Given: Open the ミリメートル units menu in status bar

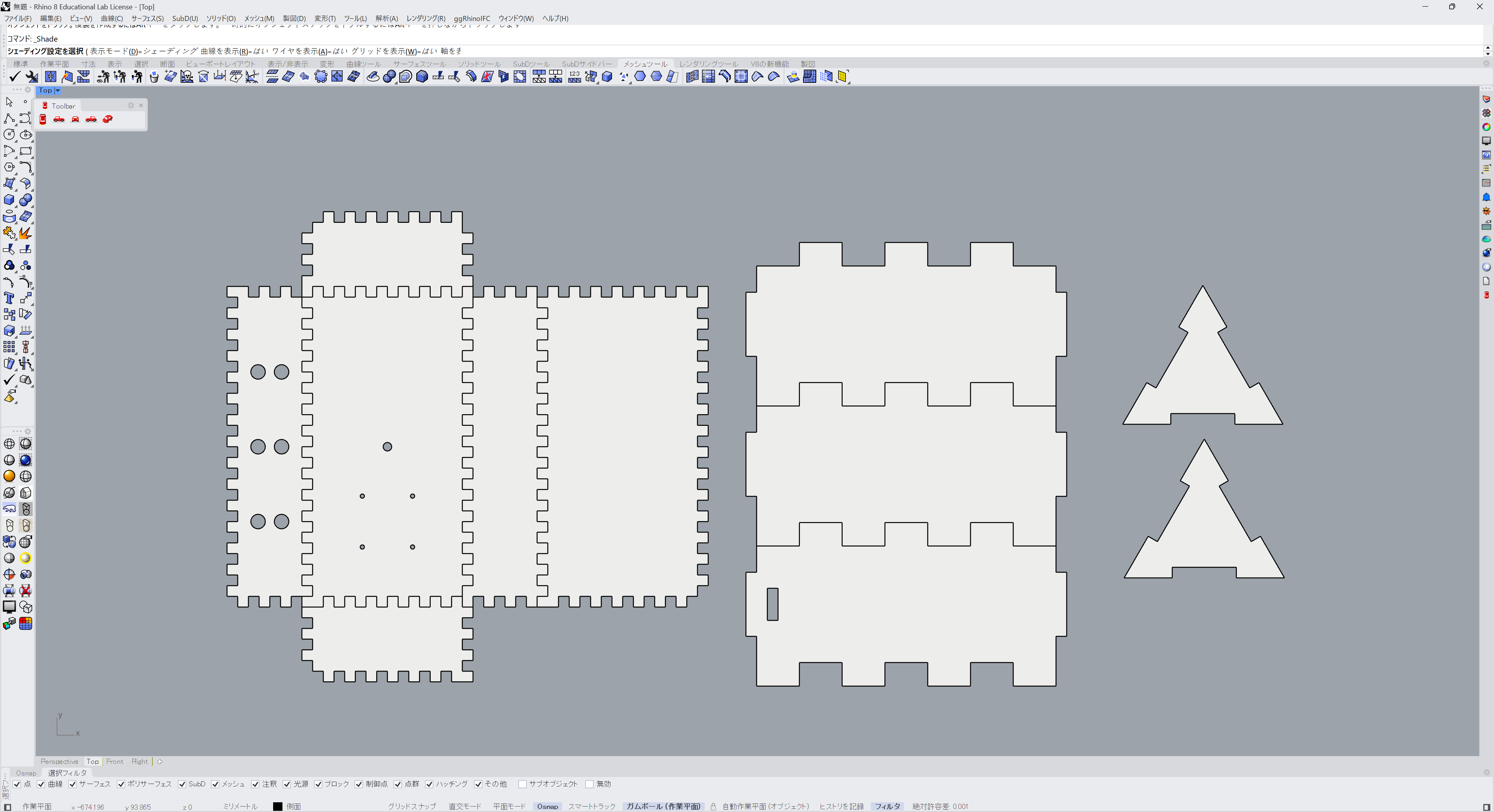Looking at the screenshot, I should click(x=240, y=807).
